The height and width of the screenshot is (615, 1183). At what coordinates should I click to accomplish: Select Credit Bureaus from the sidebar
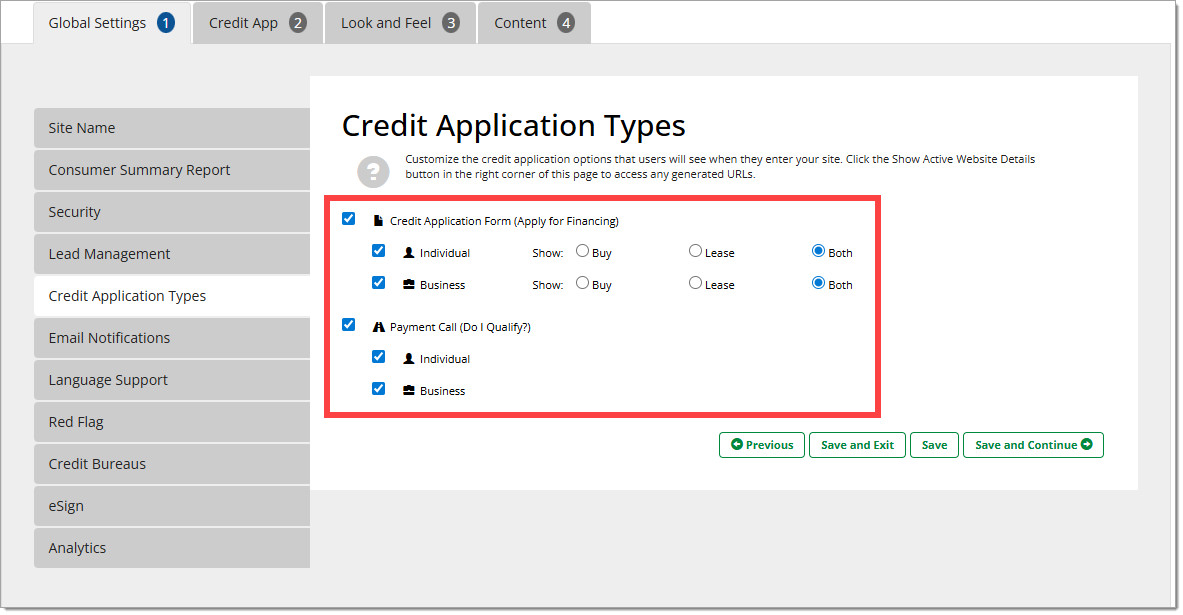(172, 464)
